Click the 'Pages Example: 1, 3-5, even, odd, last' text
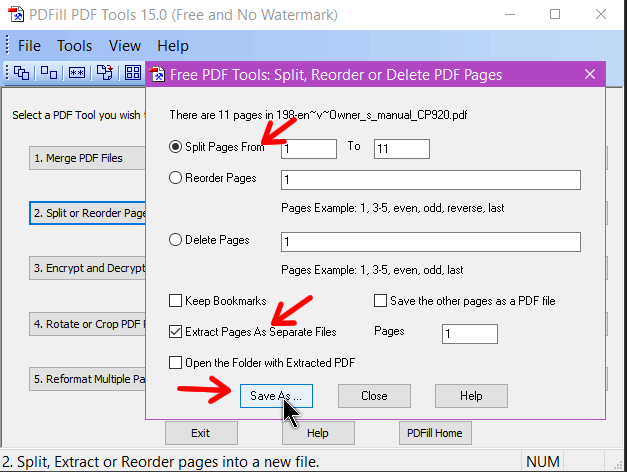Image resolution: width=627 pixels, height=472 pixels. pyautogui.click(x=372, y=270)
